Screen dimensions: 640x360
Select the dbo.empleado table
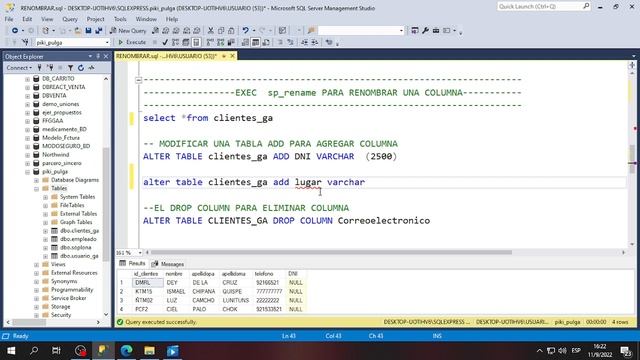click(x=78, y=239)
